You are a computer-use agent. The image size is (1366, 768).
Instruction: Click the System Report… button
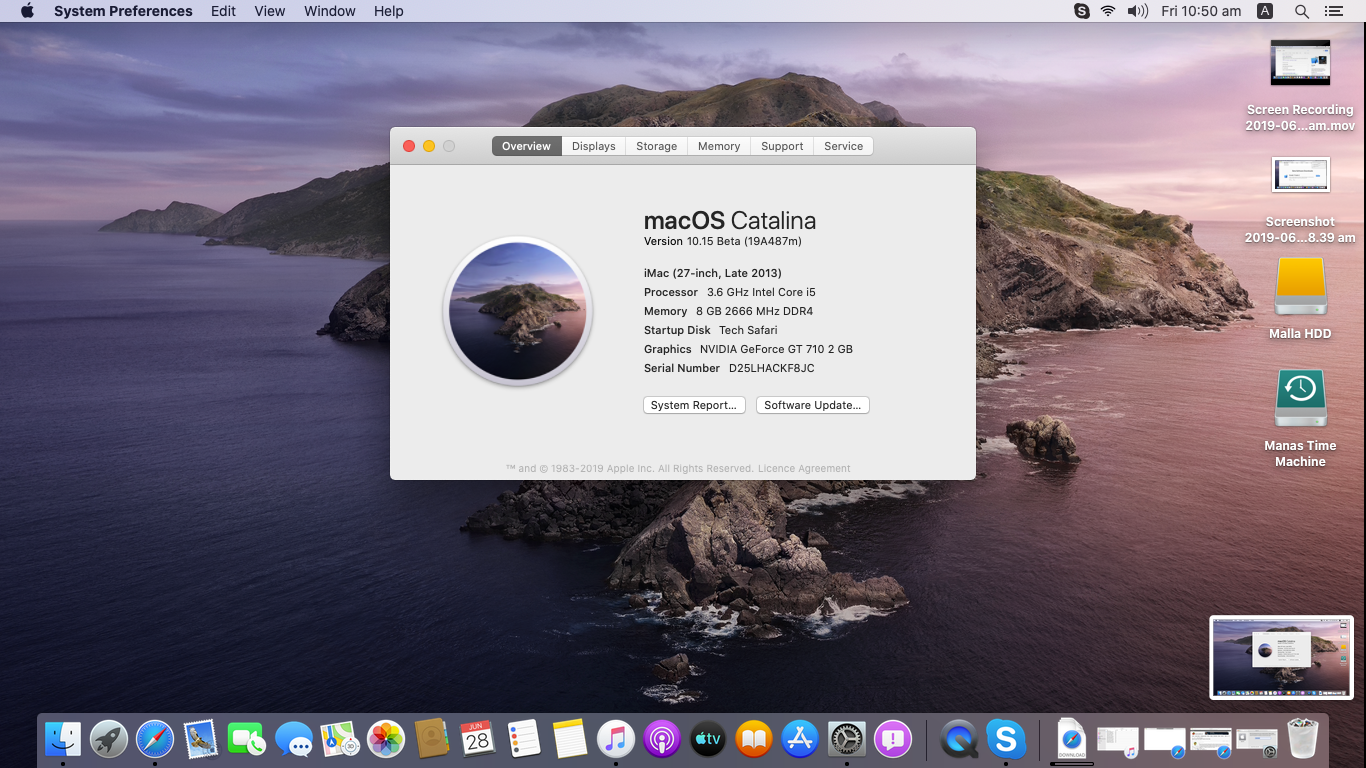pyautogui.click(x=694, y=405)
